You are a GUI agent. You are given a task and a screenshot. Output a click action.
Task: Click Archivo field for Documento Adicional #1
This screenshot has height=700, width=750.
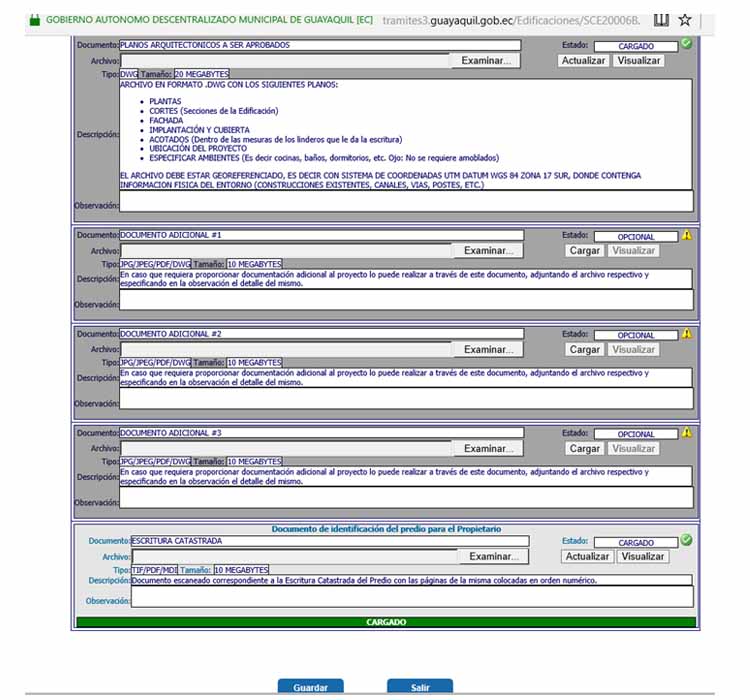287,251
